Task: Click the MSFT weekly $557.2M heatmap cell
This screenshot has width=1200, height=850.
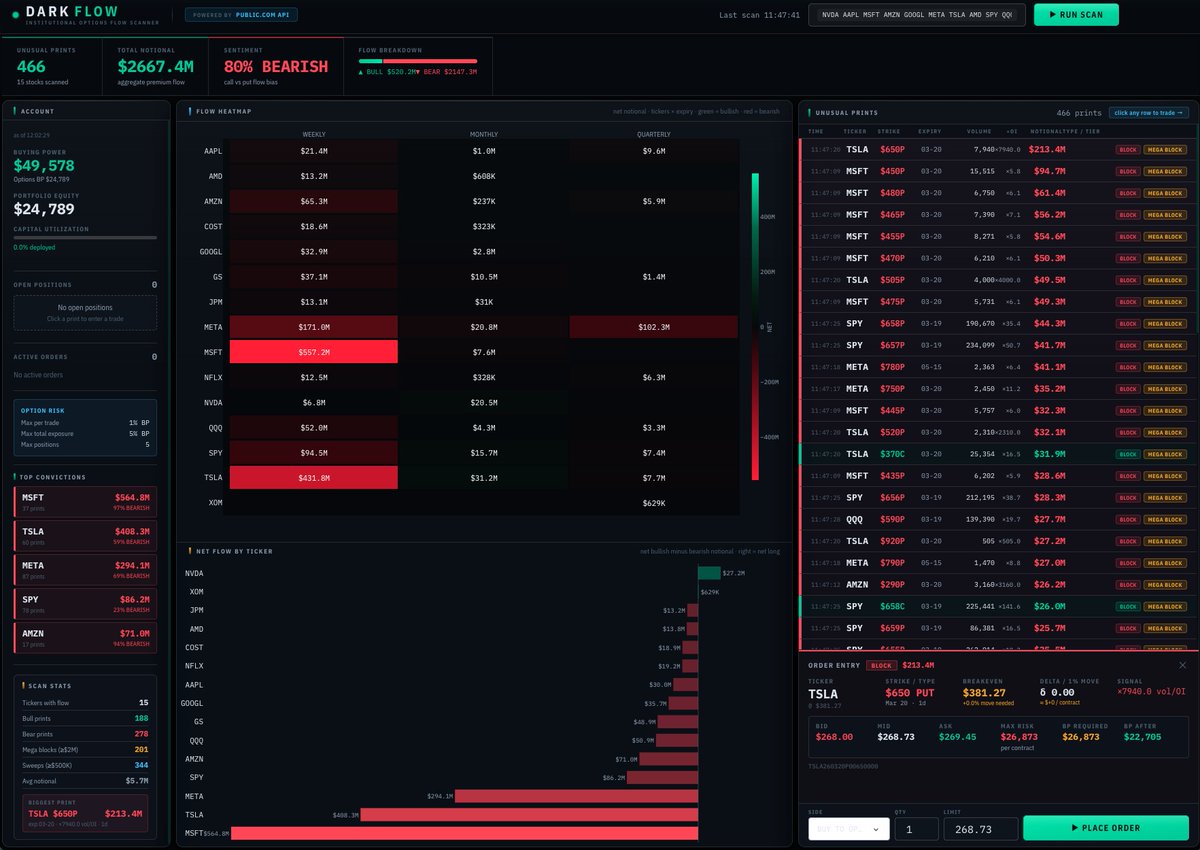Action: click(x=314, y=352)
